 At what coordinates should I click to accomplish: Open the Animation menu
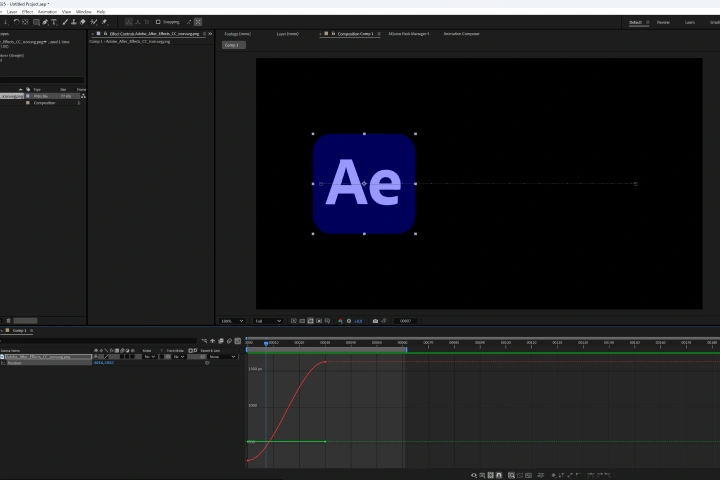47,11
